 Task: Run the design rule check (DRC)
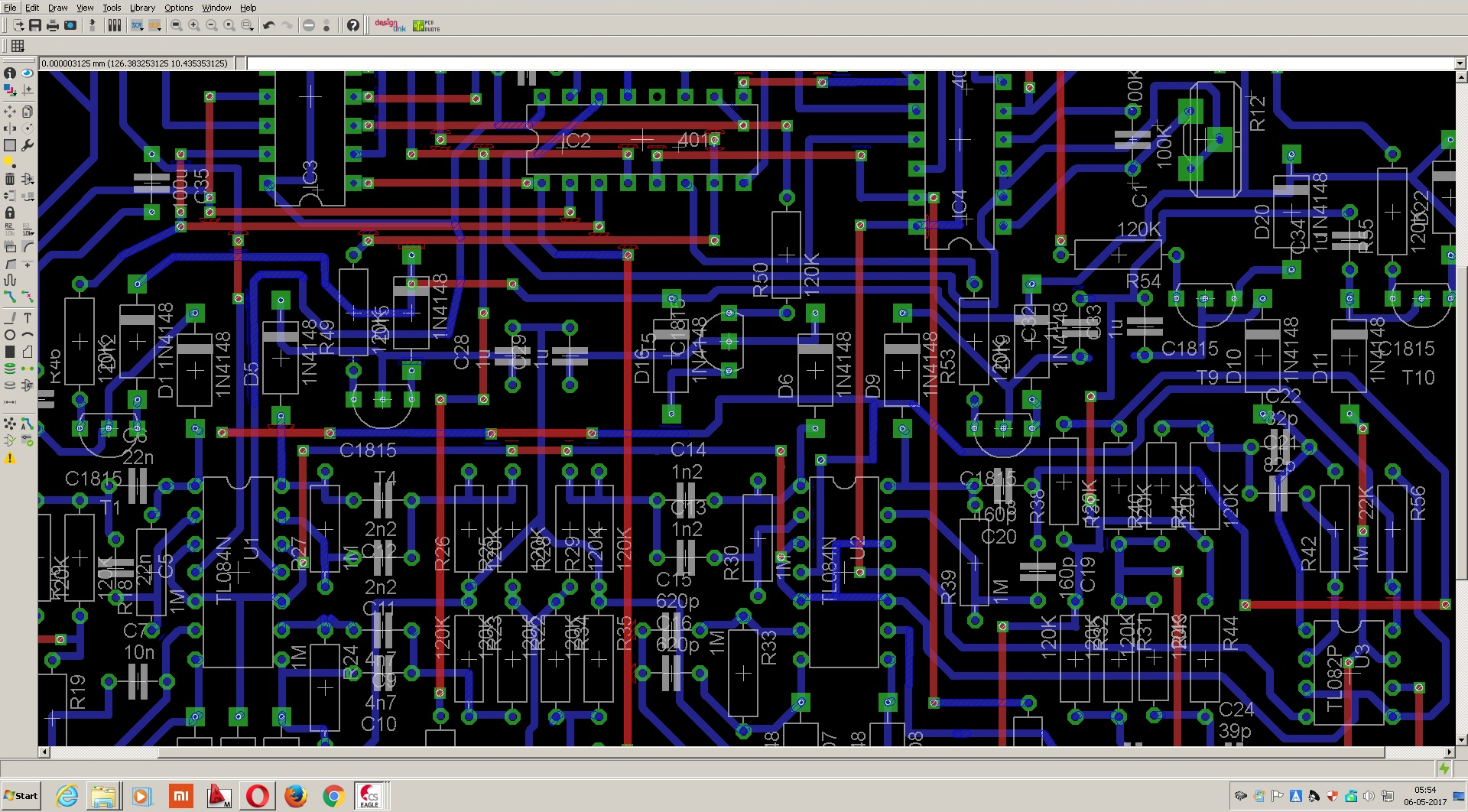click(28, 440)
